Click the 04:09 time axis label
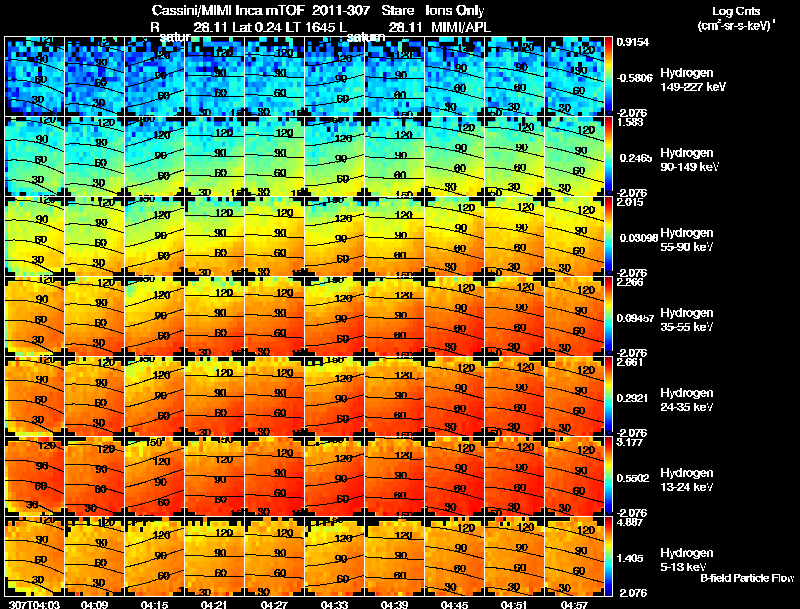This screenshot has width=800, height=609. 94,604
